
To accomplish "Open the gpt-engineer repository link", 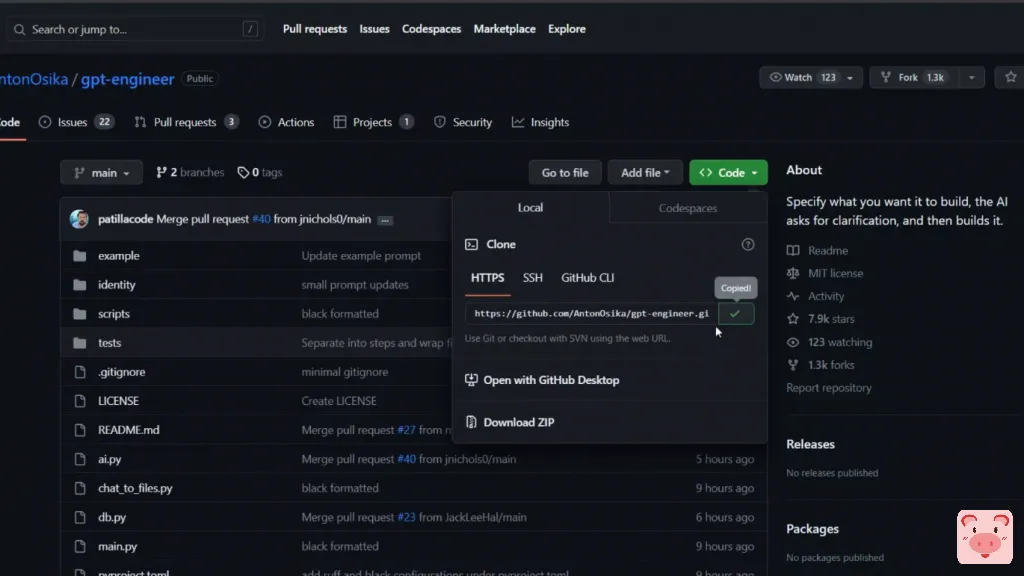I will pos(127,79).
